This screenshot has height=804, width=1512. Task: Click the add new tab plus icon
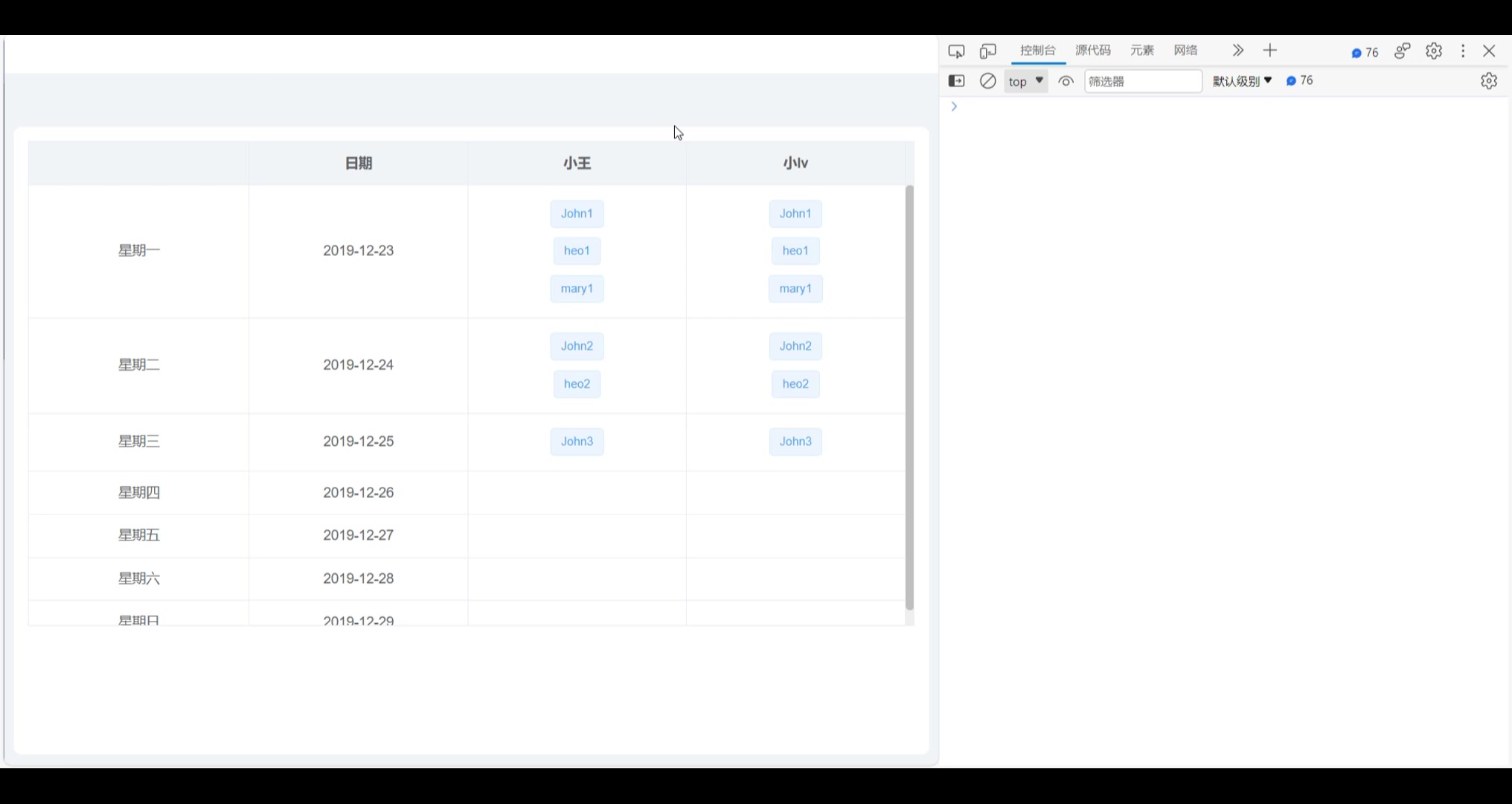coord(1269,51)
